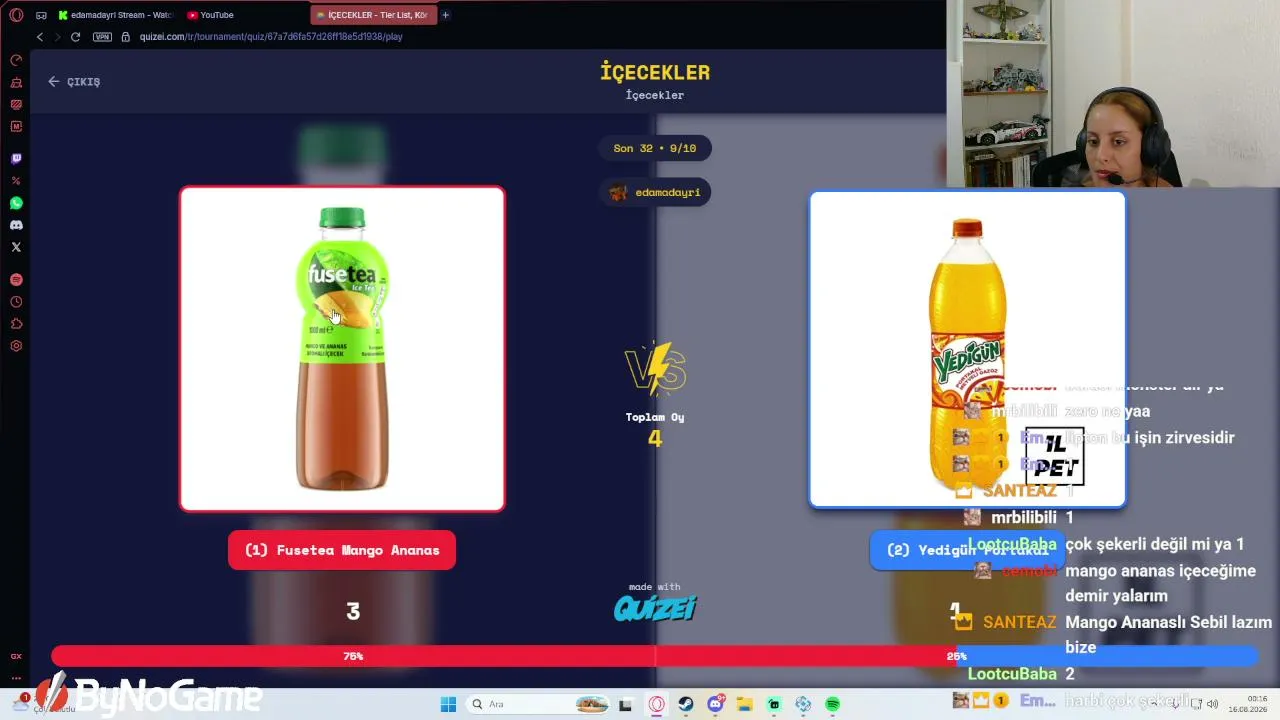Click the quizei.com address bar URL
Image resolution: width=1280 pixels, height=720 pixels.
tap(271, 37)
